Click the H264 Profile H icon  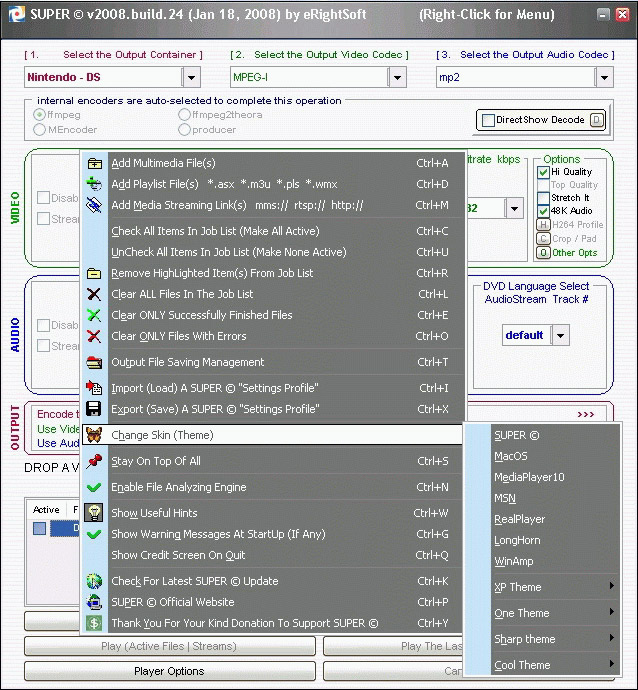[543, 224]
